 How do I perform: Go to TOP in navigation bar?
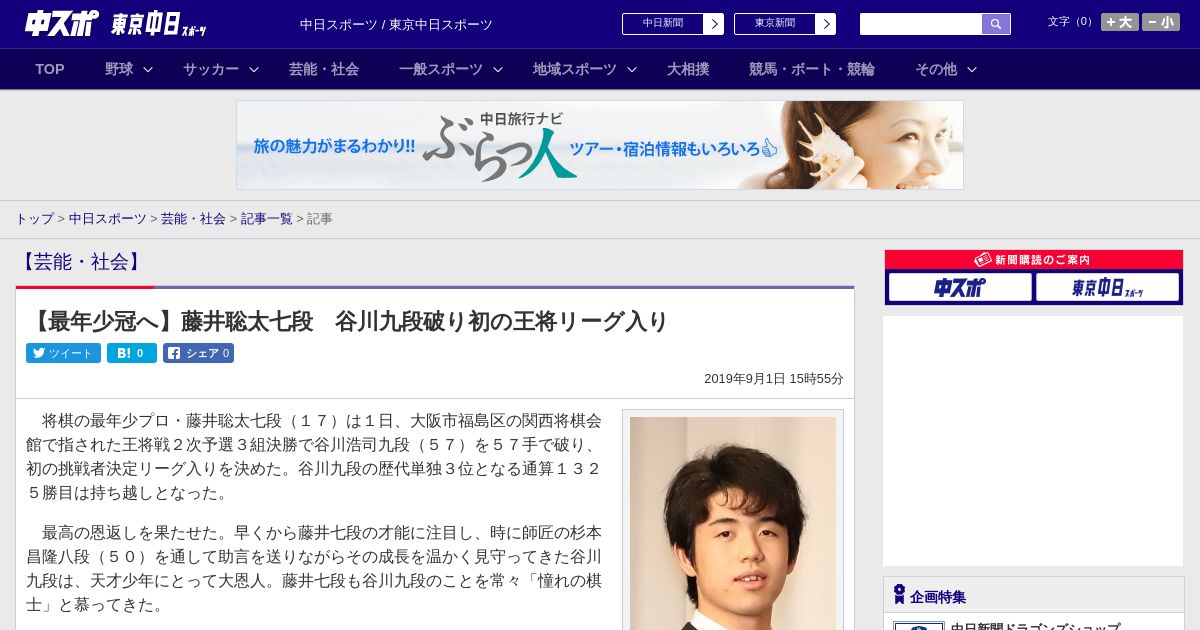point(50,69)
